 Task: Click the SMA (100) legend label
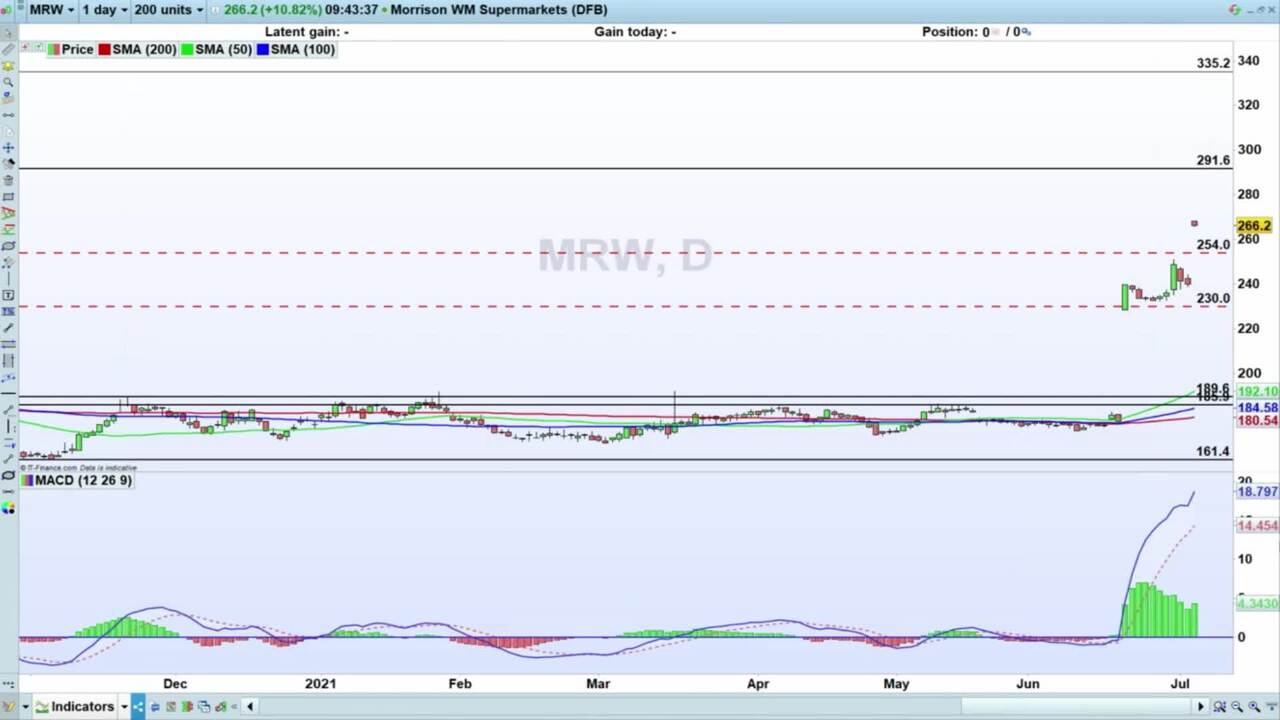[302, 49]
